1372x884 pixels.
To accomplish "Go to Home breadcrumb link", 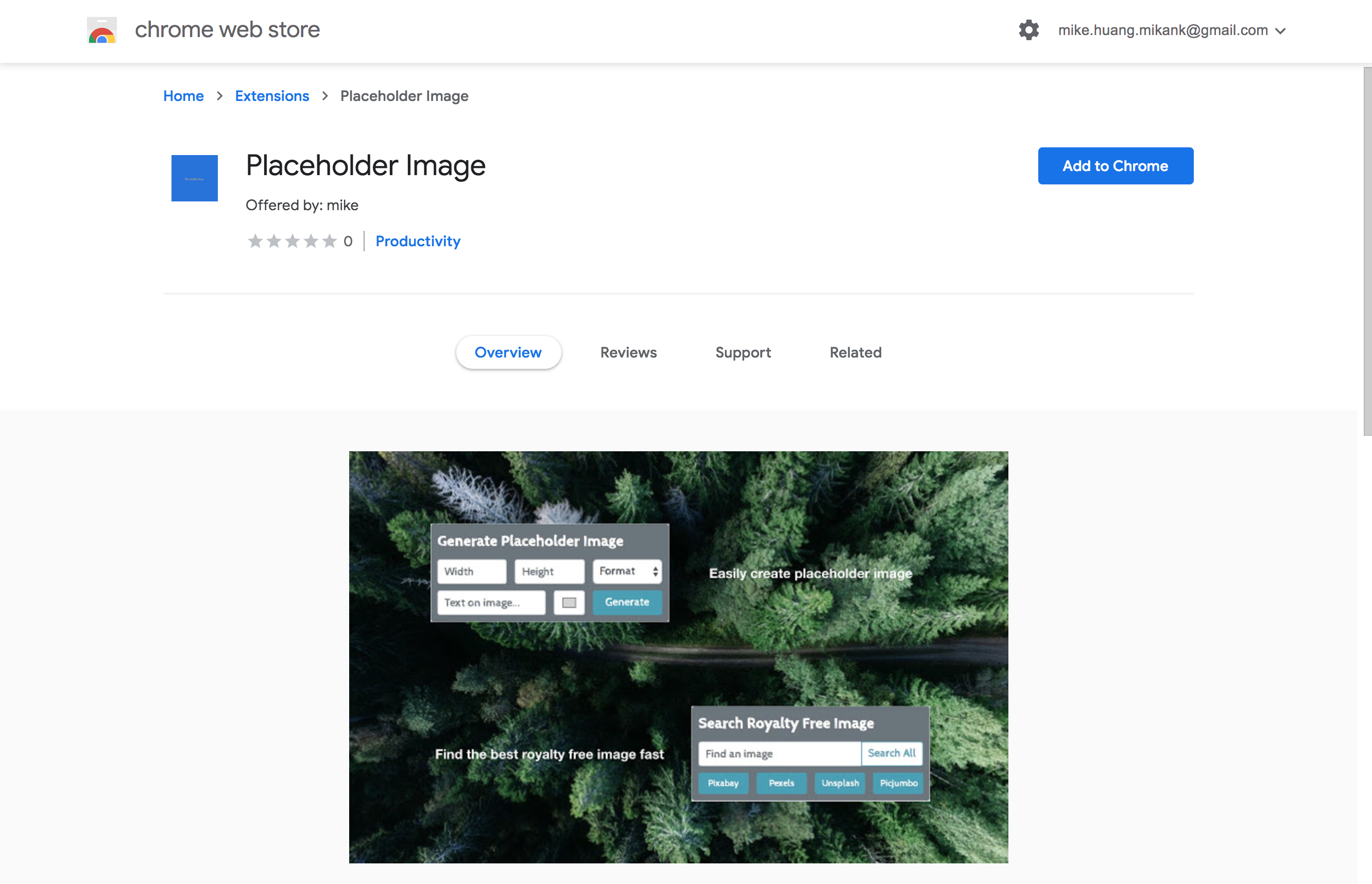I will coord(183,96).
